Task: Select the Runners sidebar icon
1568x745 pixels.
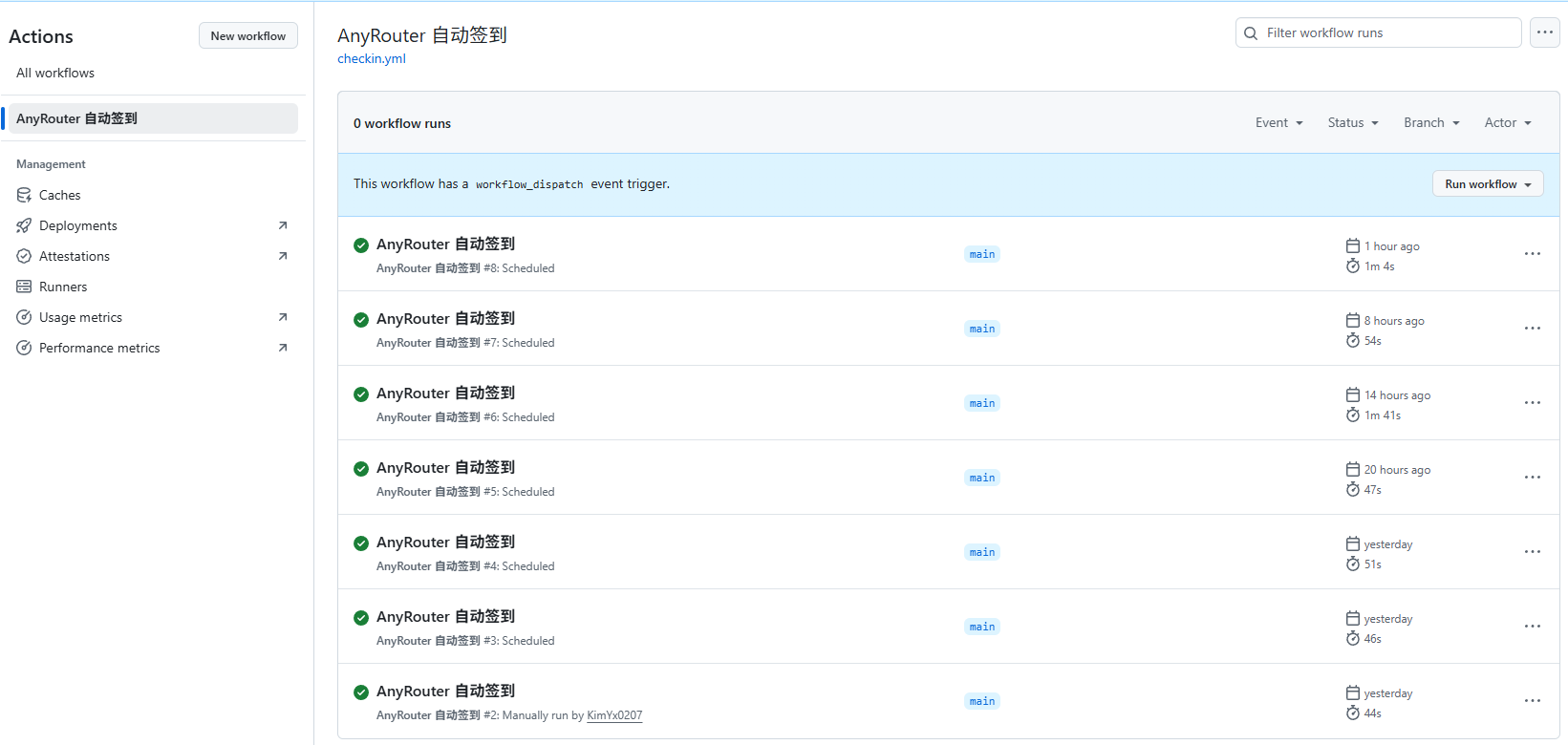Action: [24, 287]
